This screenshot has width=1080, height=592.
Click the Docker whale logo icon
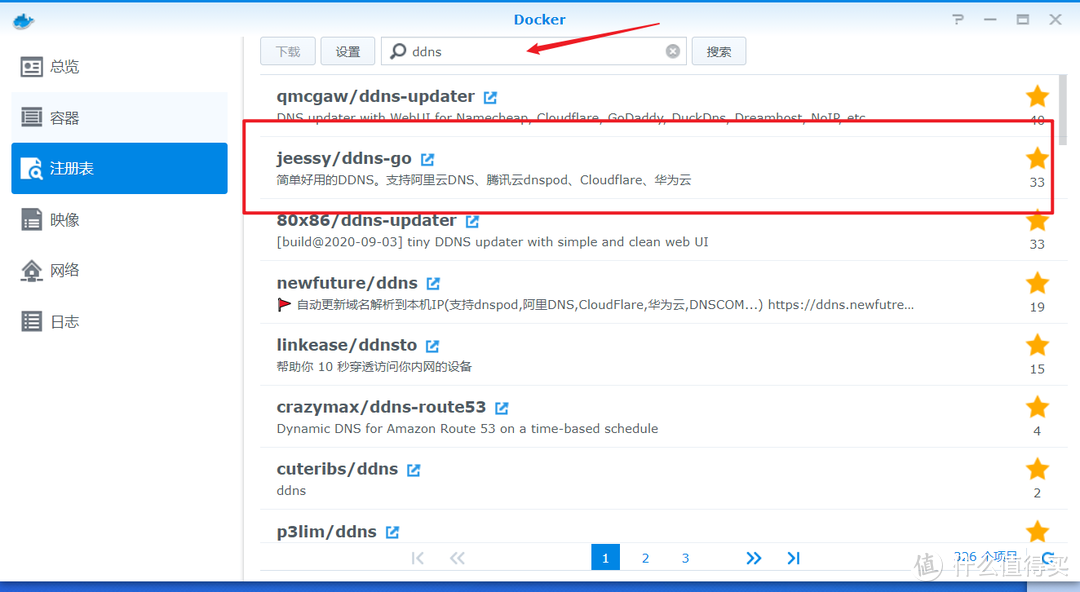23,21
